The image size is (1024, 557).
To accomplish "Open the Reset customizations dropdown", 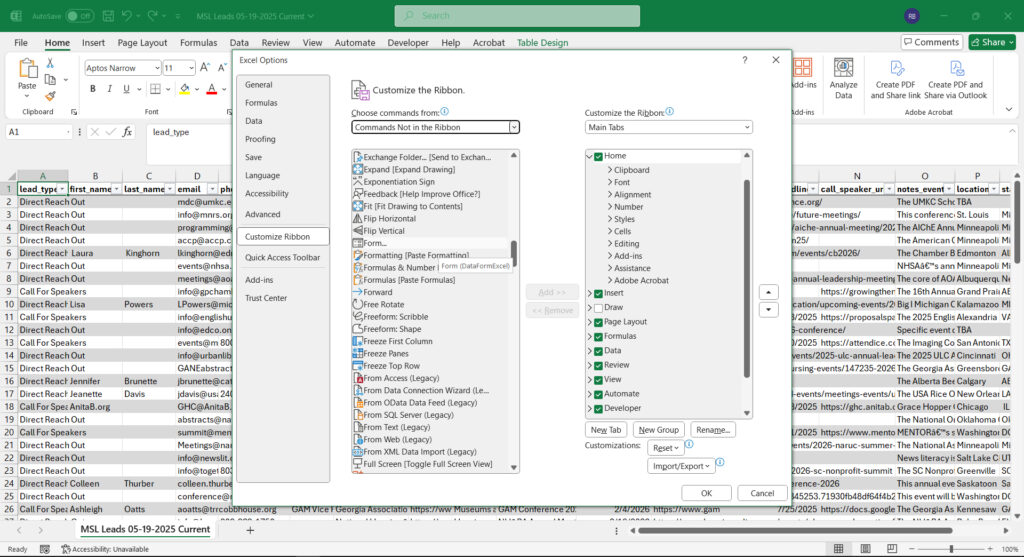I will [x=665, y=448].
